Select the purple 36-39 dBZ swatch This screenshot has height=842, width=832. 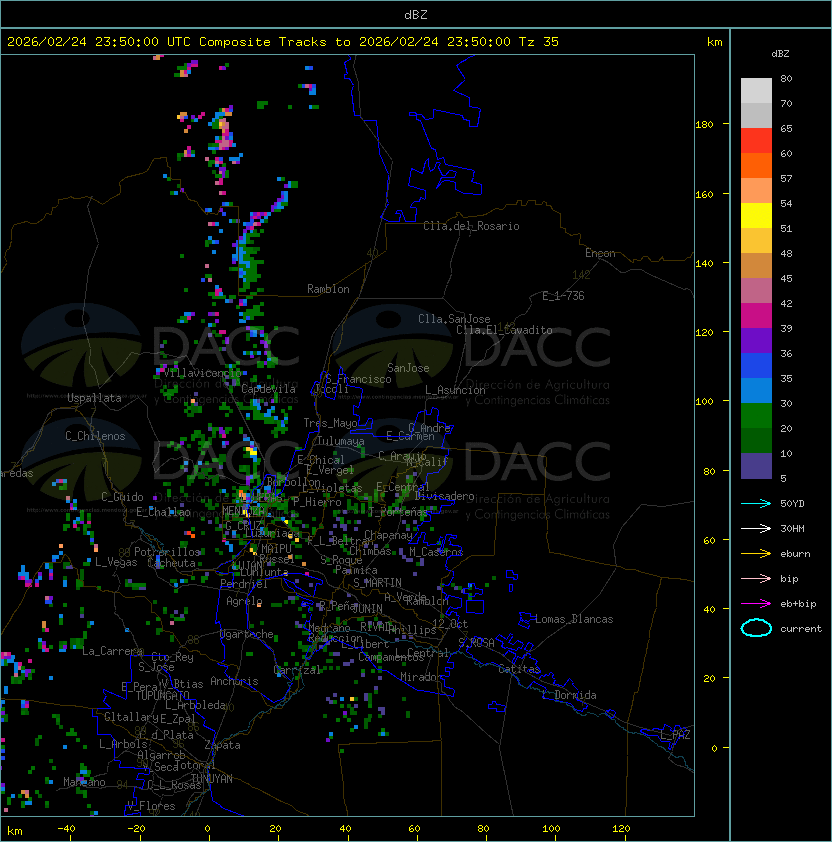[x=756, y=341]
